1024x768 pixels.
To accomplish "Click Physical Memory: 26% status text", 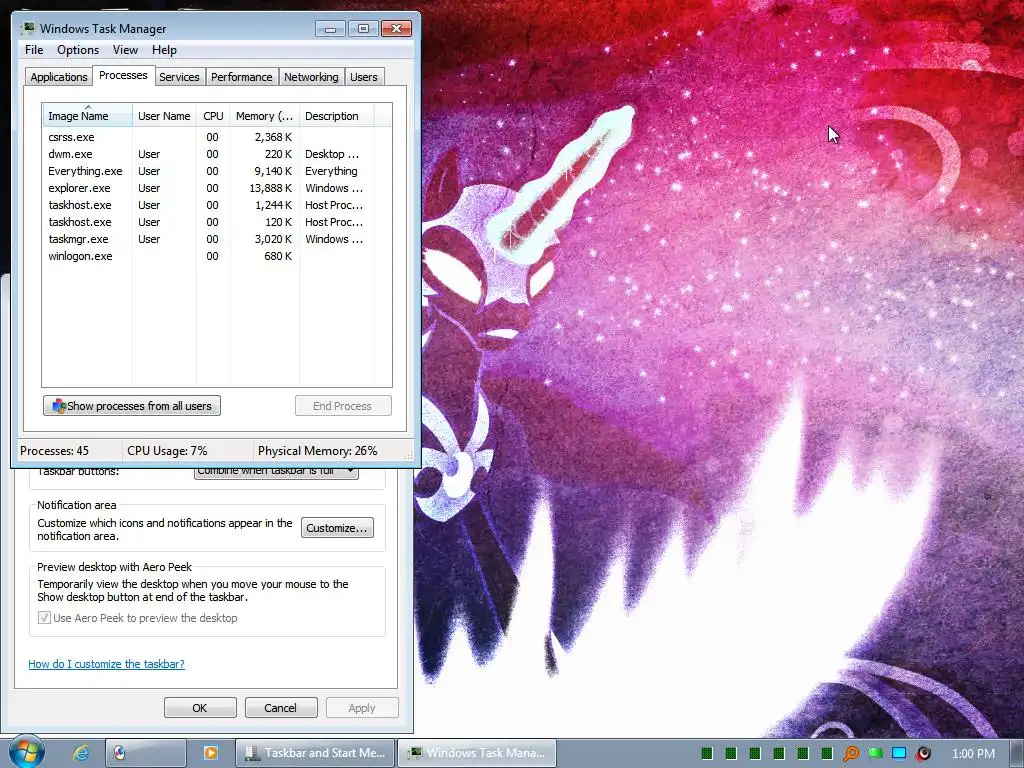I will 317,451.
